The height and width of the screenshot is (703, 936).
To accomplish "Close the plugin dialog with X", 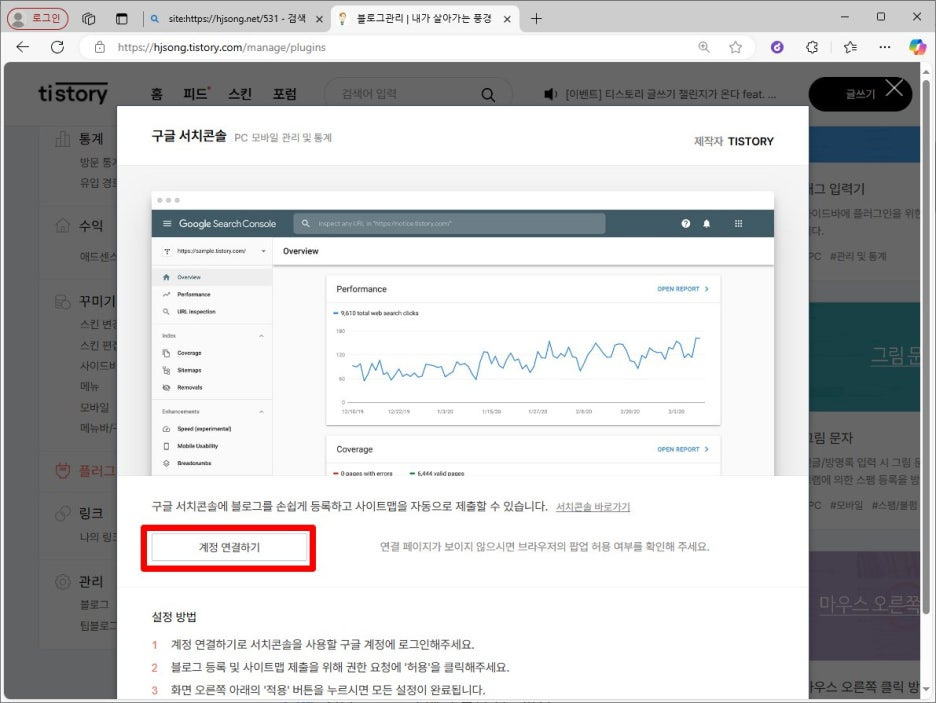I will click(x=894, y=88).
